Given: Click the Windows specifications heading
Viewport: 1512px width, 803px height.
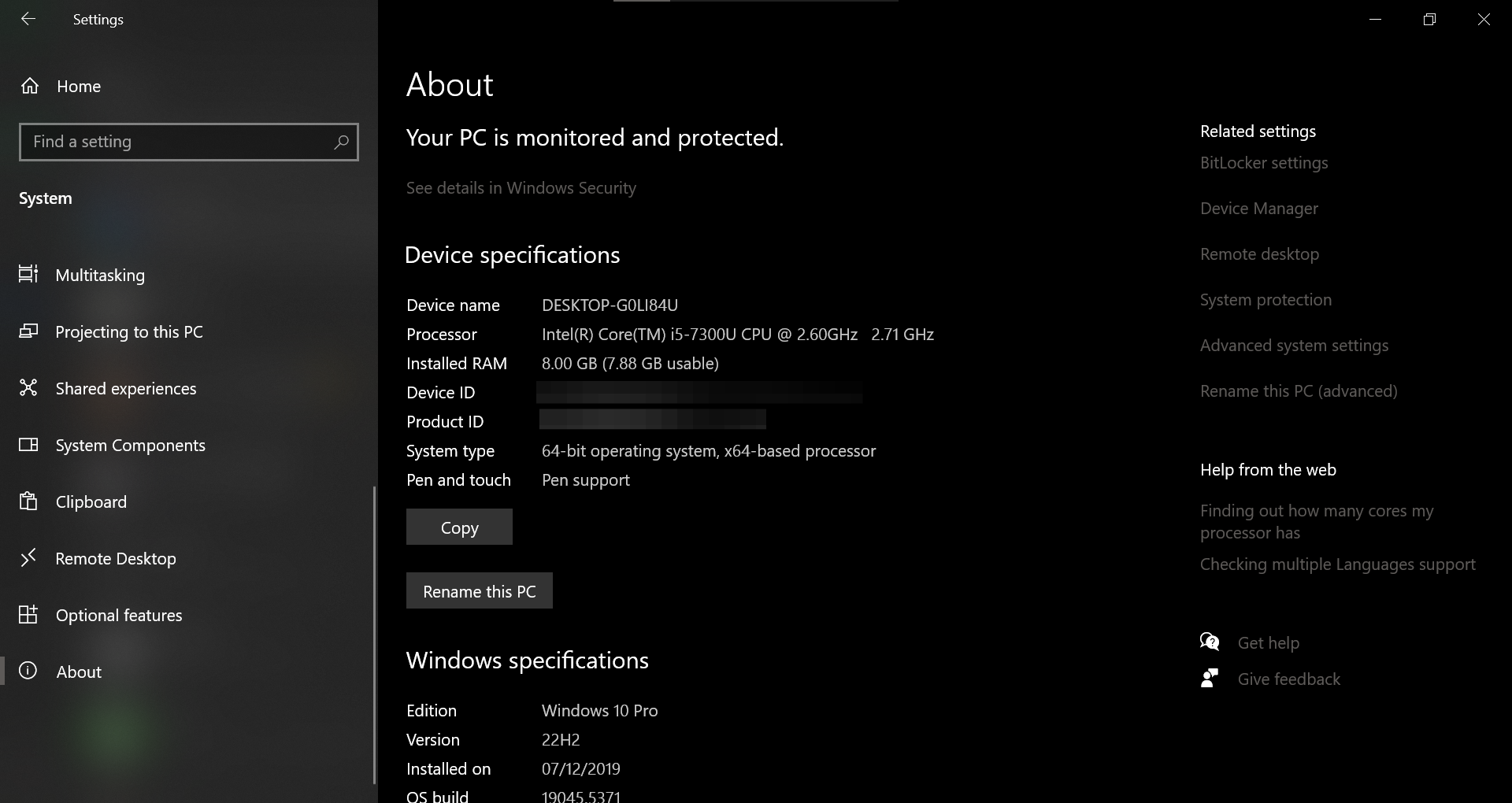Looking at the screenshot, I should [x=528, y=661].
